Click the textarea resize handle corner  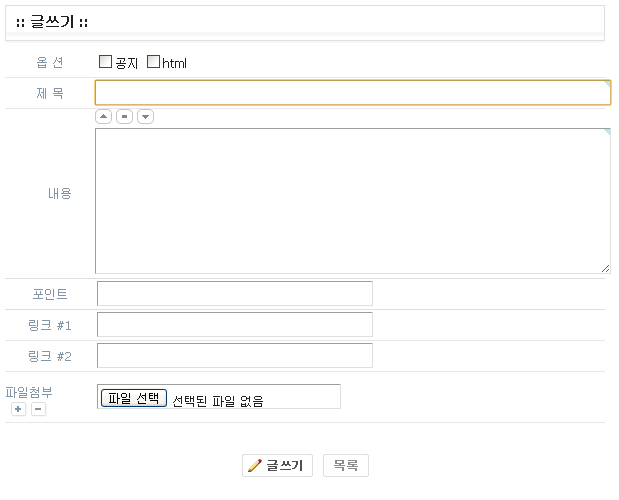(x=605, y=268)
